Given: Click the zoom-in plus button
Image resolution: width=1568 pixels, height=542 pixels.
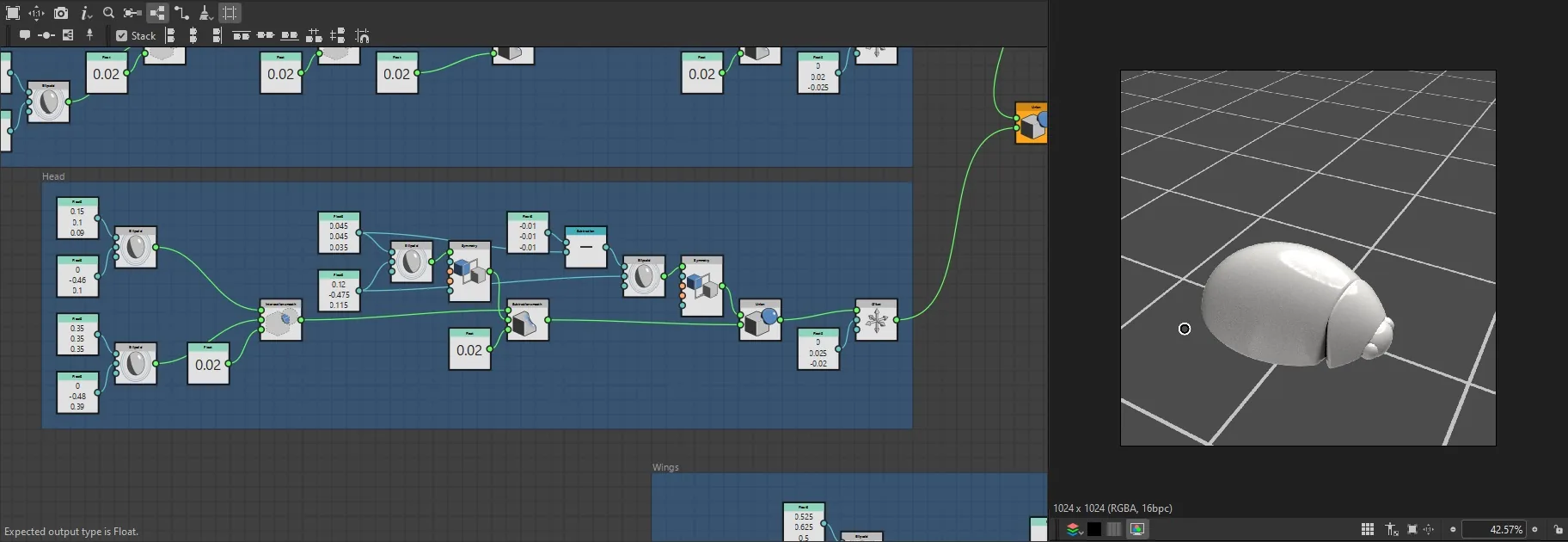Looking at the screenshot, I should pos(1534,530).
